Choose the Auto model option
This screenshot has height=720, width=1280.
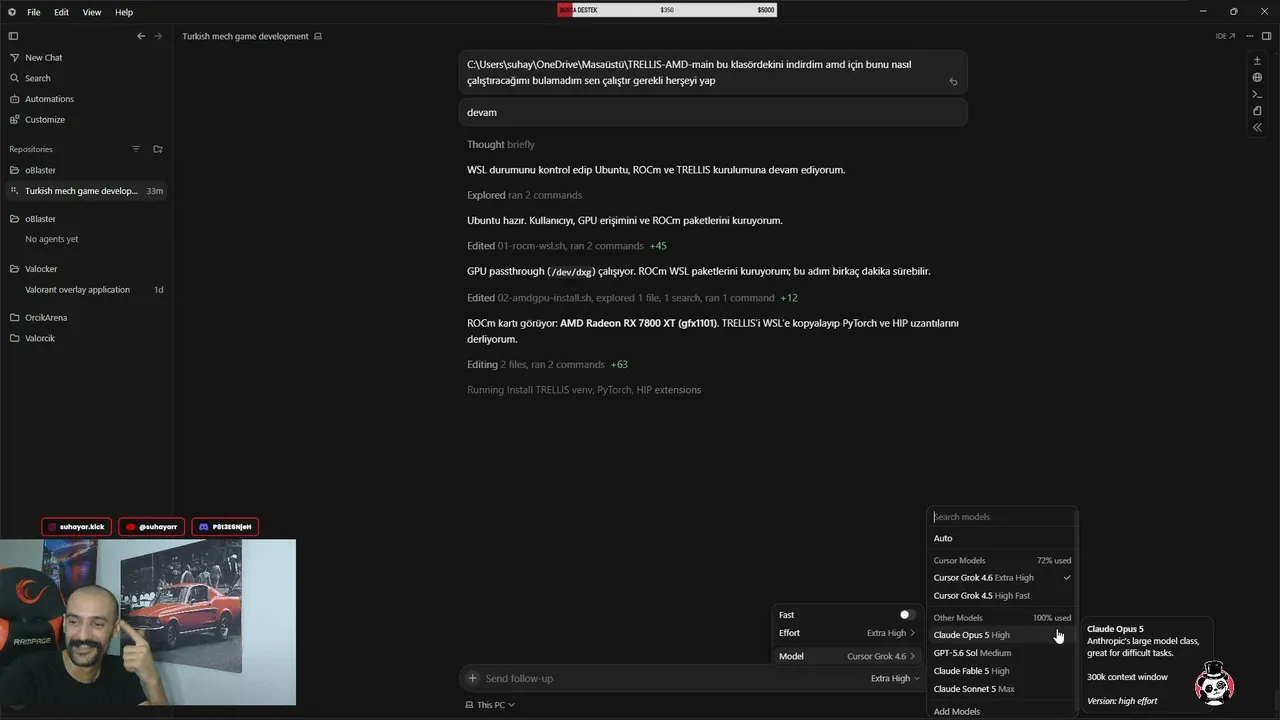(1002, 538)
